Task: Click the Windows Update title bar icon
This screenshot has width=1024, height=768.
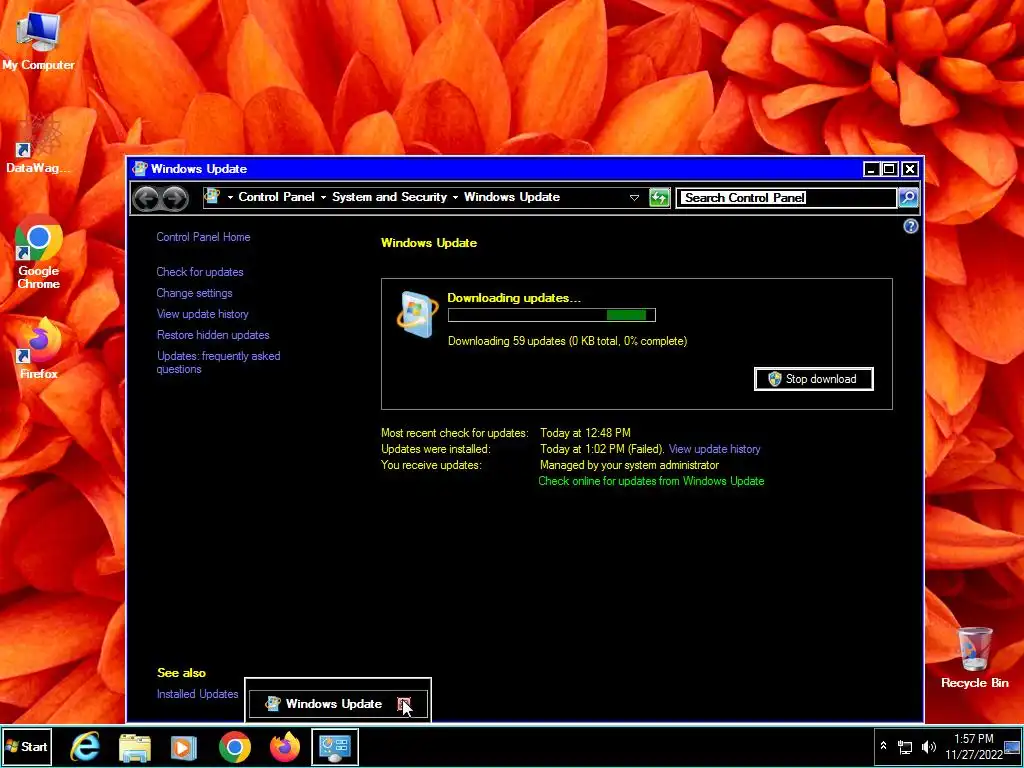Action: pyautogui.click(x=140, y=168)
